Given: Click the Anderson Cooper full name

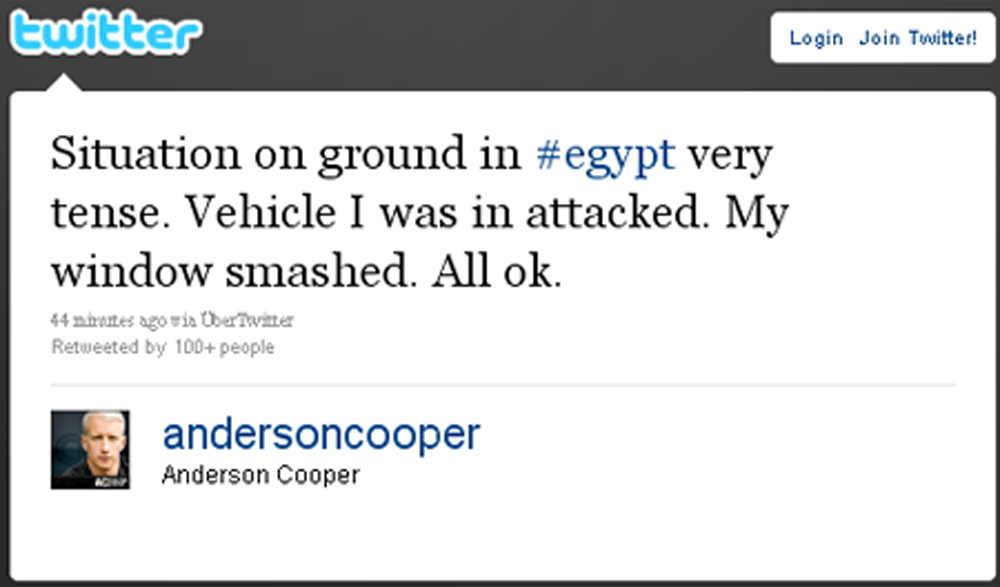Looking at the screenshot, I should pos(260,474).
